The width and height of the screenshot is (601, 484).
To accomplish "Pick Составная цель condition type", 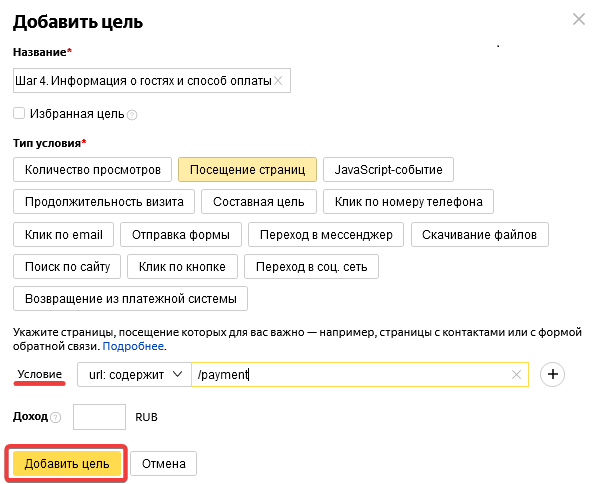I will 259,202.
